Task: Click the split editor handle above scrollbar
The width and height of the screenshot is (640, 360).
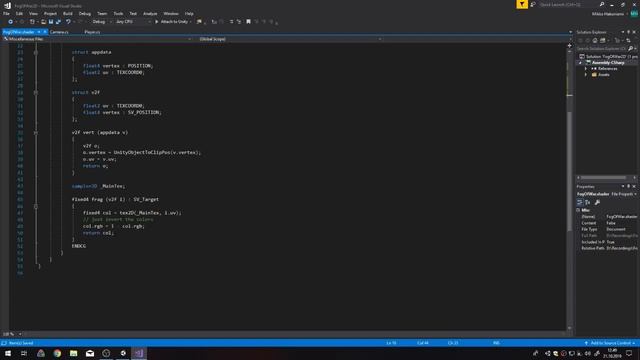Action: (570, 46)
